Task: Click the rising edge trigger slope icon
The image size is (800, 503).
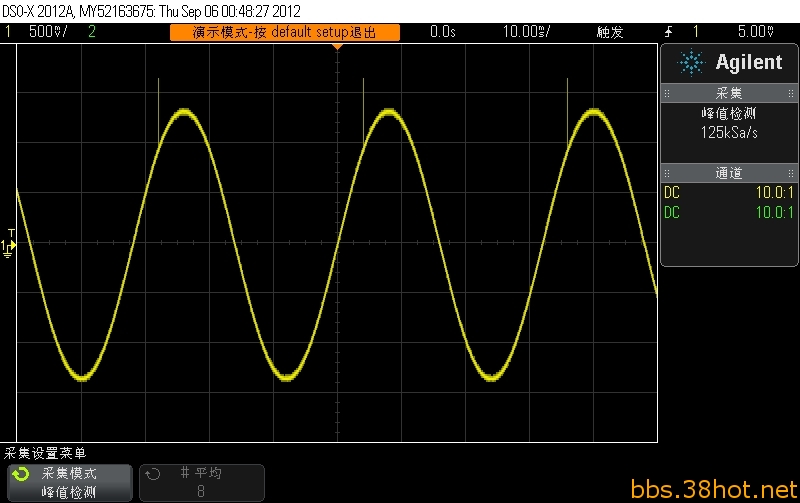Action: pyautogui.click(x=668, y=32)
